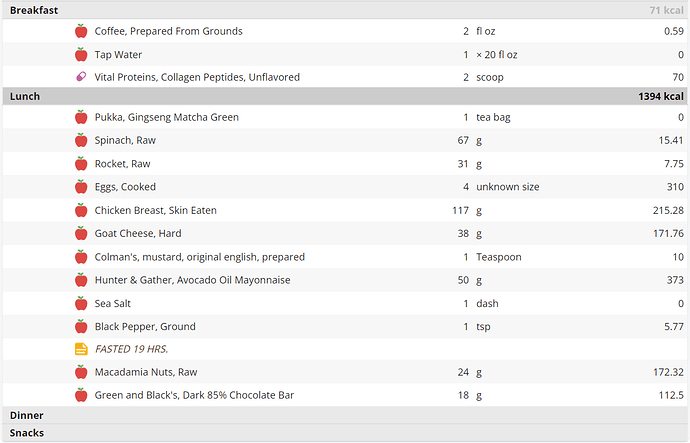Click the apple icon next to Spinach, Raw
This screenshot has width=690, height=443.
click(81, 140)
